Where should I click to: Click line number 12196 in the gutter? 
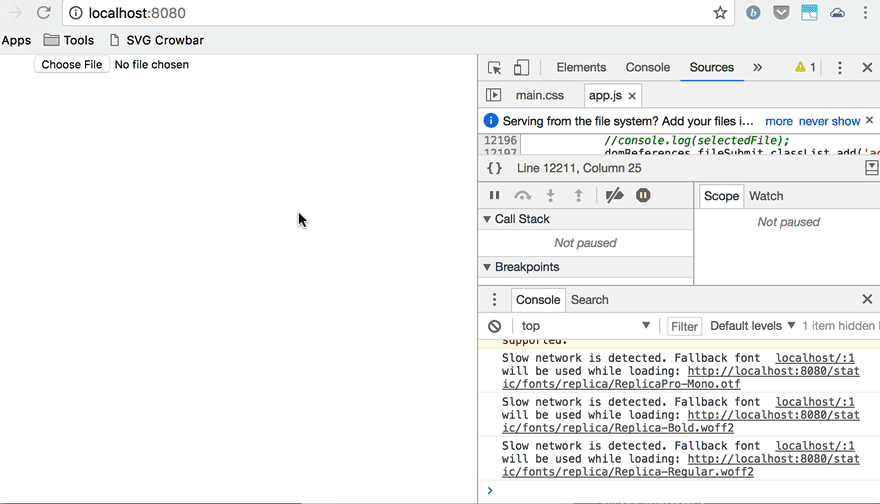500,140
